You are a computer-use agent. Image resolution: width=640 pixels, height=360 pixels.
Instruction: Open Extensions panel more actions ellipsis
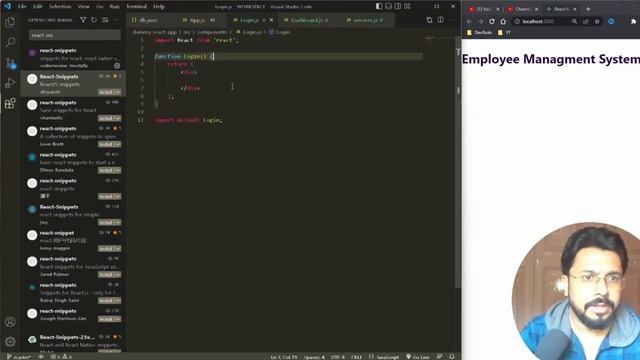pos(116,20)
